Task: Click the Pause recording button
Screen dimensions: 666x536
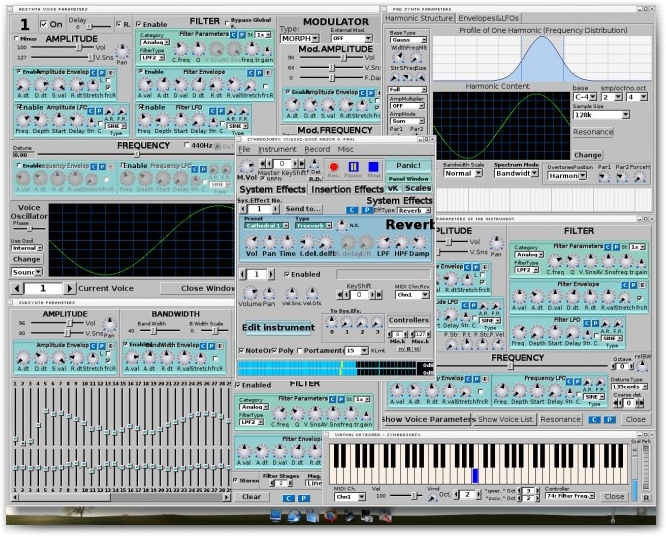Action: [353, 167]
